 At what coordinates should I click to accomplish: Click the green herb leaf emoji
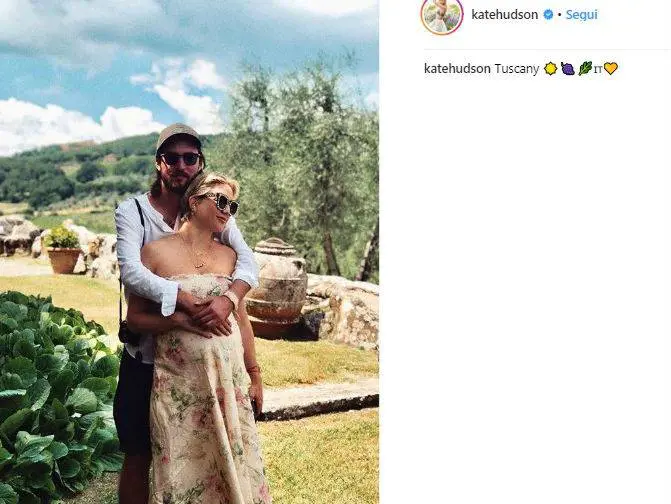coord(585,68)
